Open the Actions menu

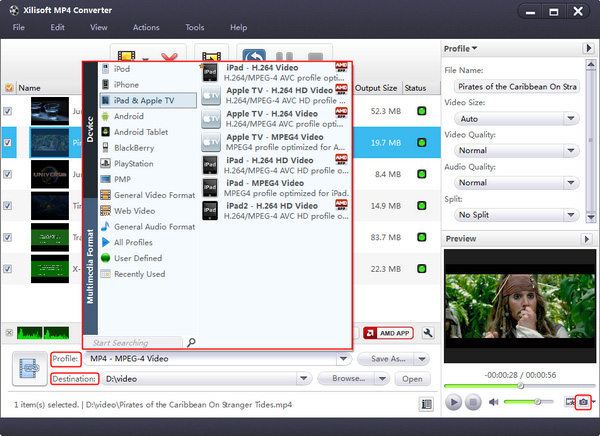pos(146,28)
